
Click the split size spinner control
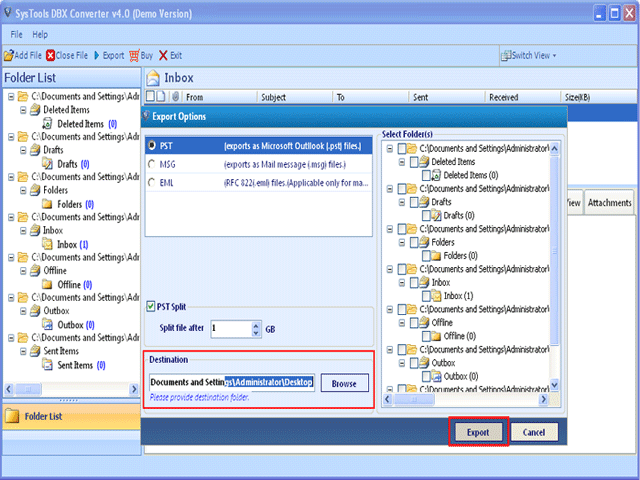[257, 328]
